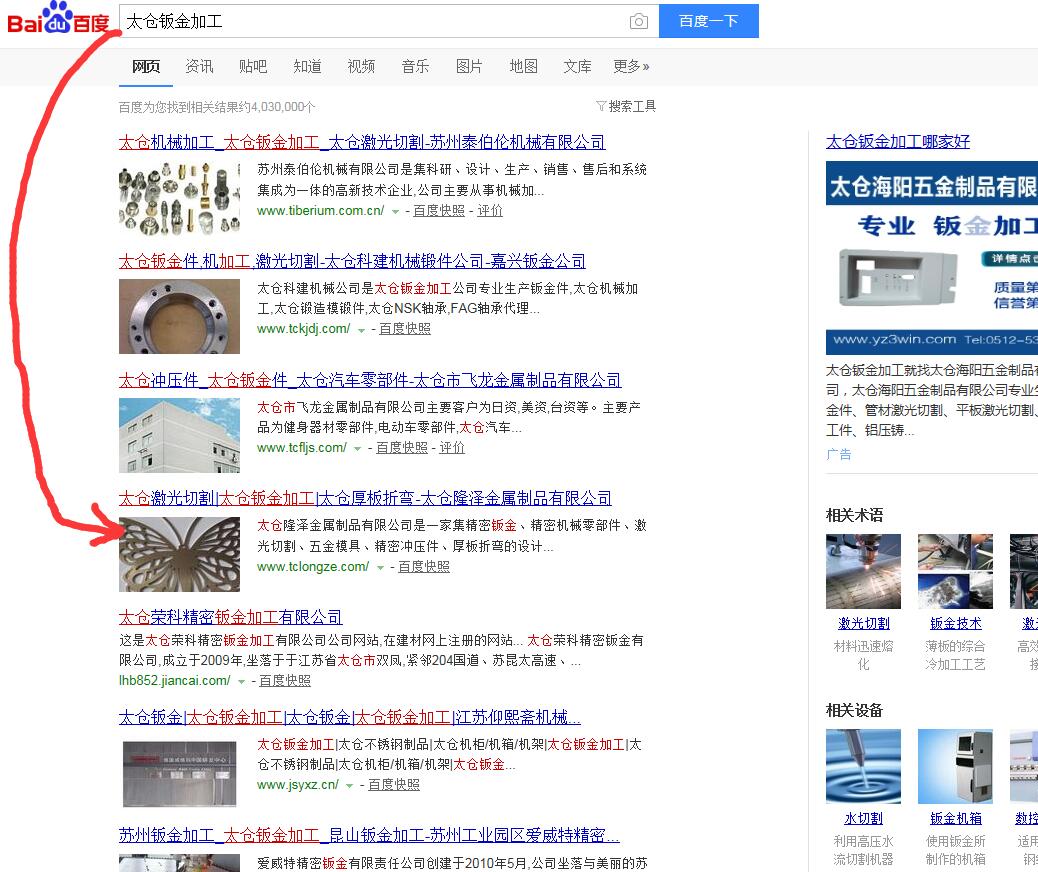Viewport: 1038px width, 872px height.
Task: Open 百度快照 for lhb852.jiancai.com result
Action: pyautogui.click(x=285, y=681)
